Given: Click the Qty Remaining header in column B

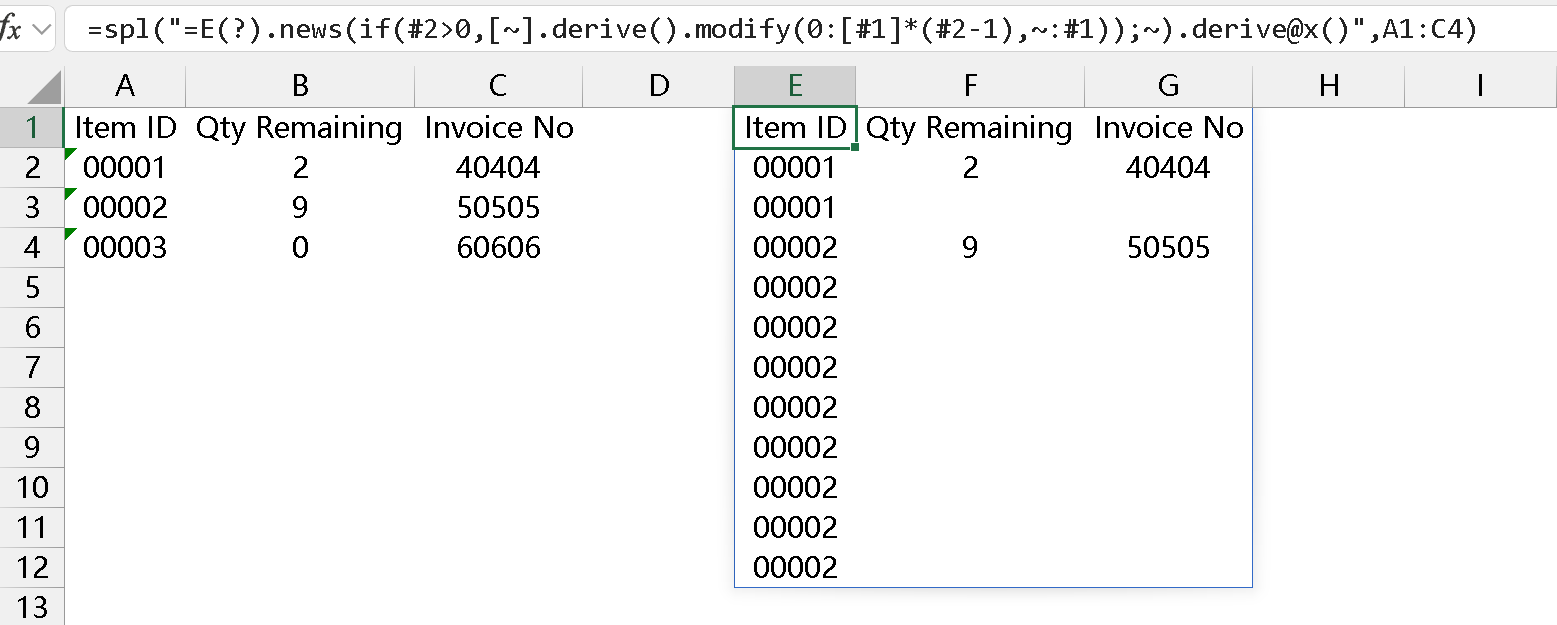Looking at the screenshot, I should tap(299, 128).
